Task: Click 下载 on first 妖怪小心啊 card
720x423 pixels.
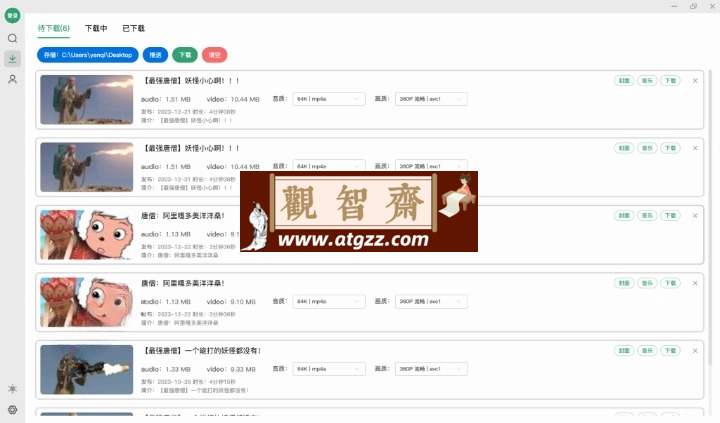Action: click(670, 81)
